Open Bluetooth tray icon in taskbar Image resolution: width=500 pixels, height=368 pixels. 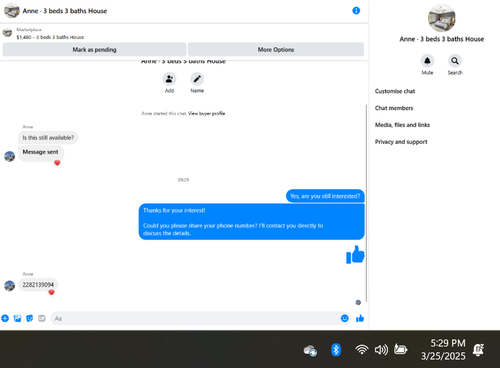tap(336, 350)
